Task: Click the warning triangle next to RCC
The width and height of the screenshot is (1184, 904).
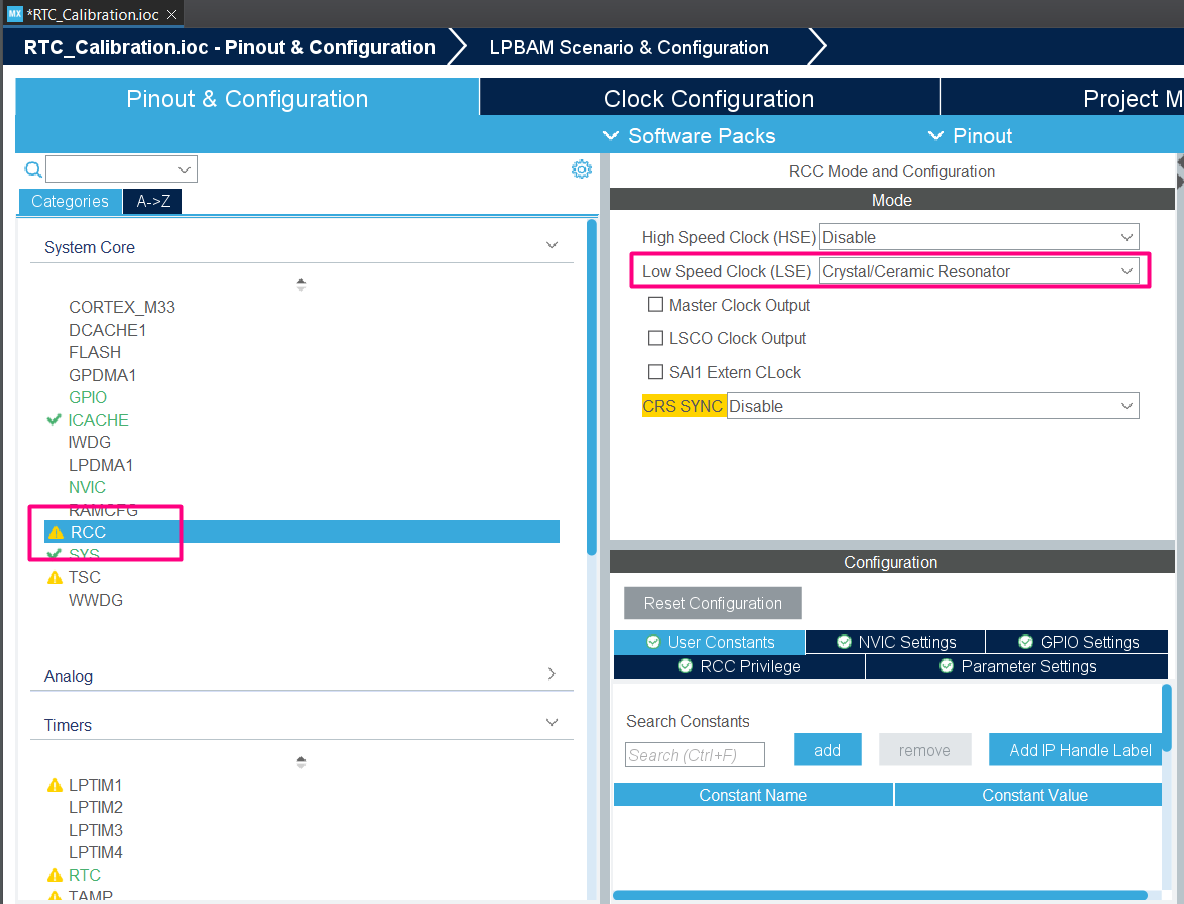Action: pos(55,532)
